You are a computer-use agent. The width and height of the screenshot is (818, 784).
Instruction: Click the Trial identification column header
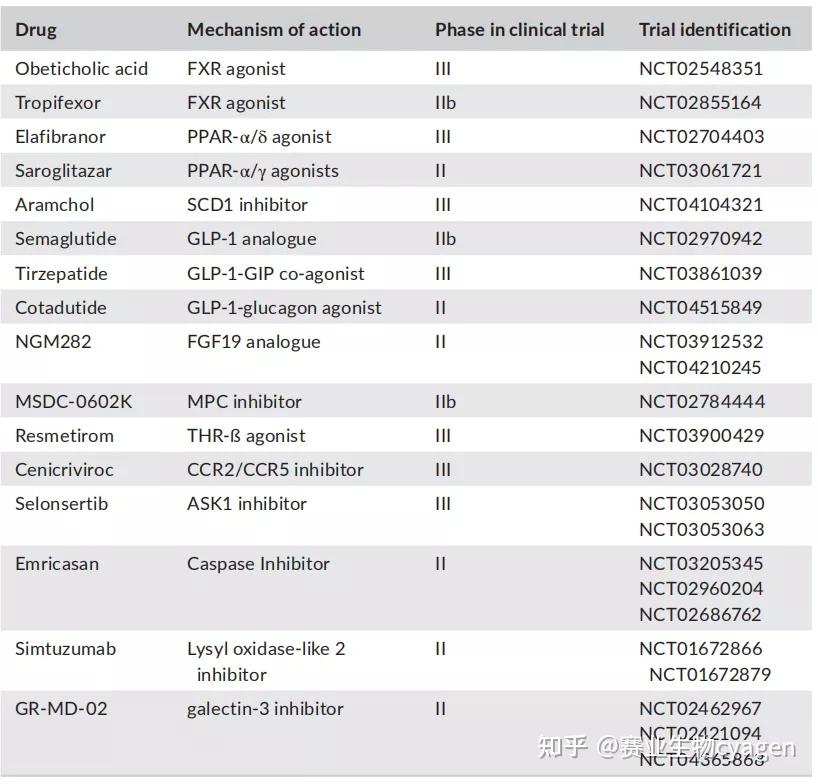tap(714, 30)
